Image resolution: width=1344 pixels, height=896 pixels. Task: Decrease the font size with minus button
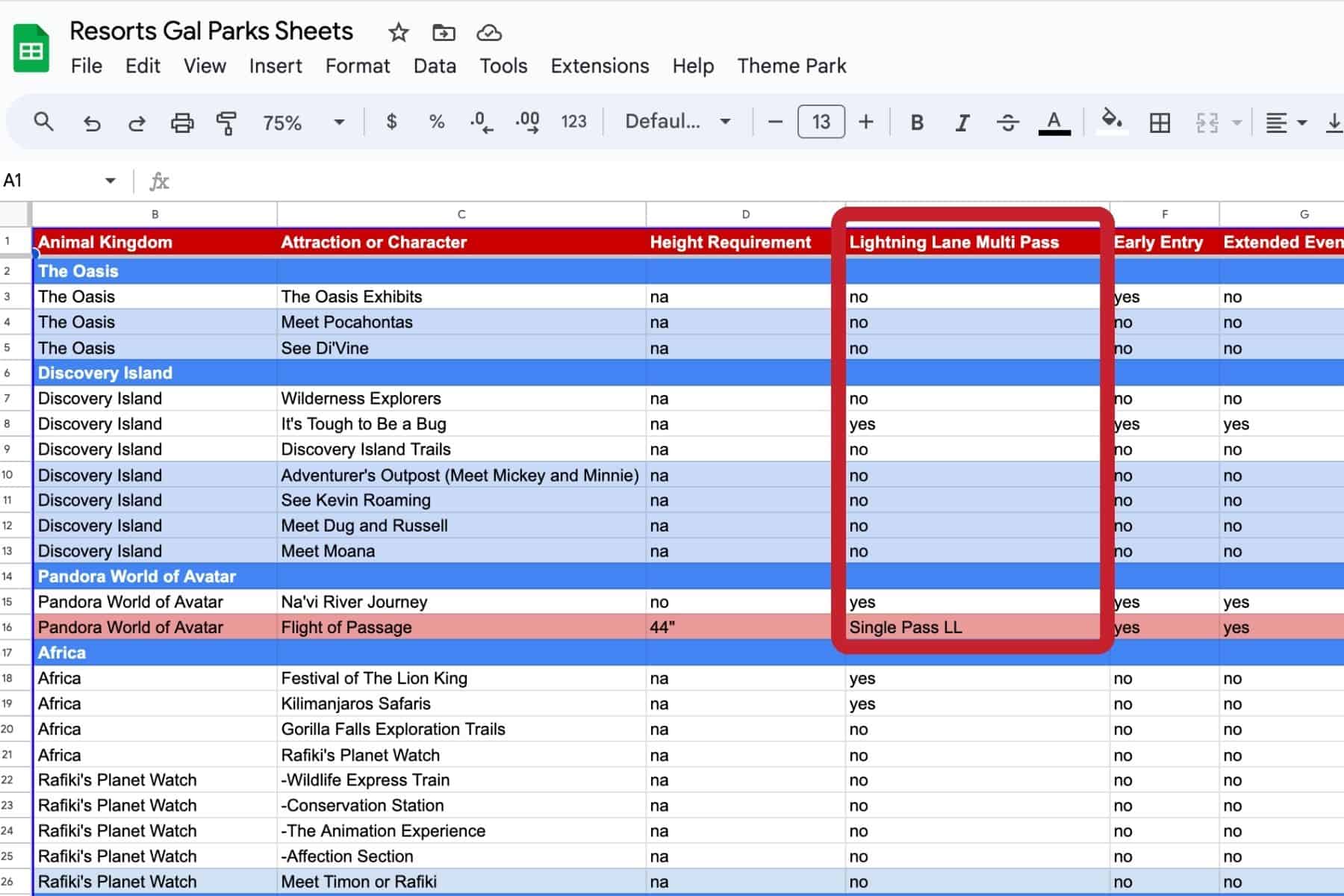775,122
